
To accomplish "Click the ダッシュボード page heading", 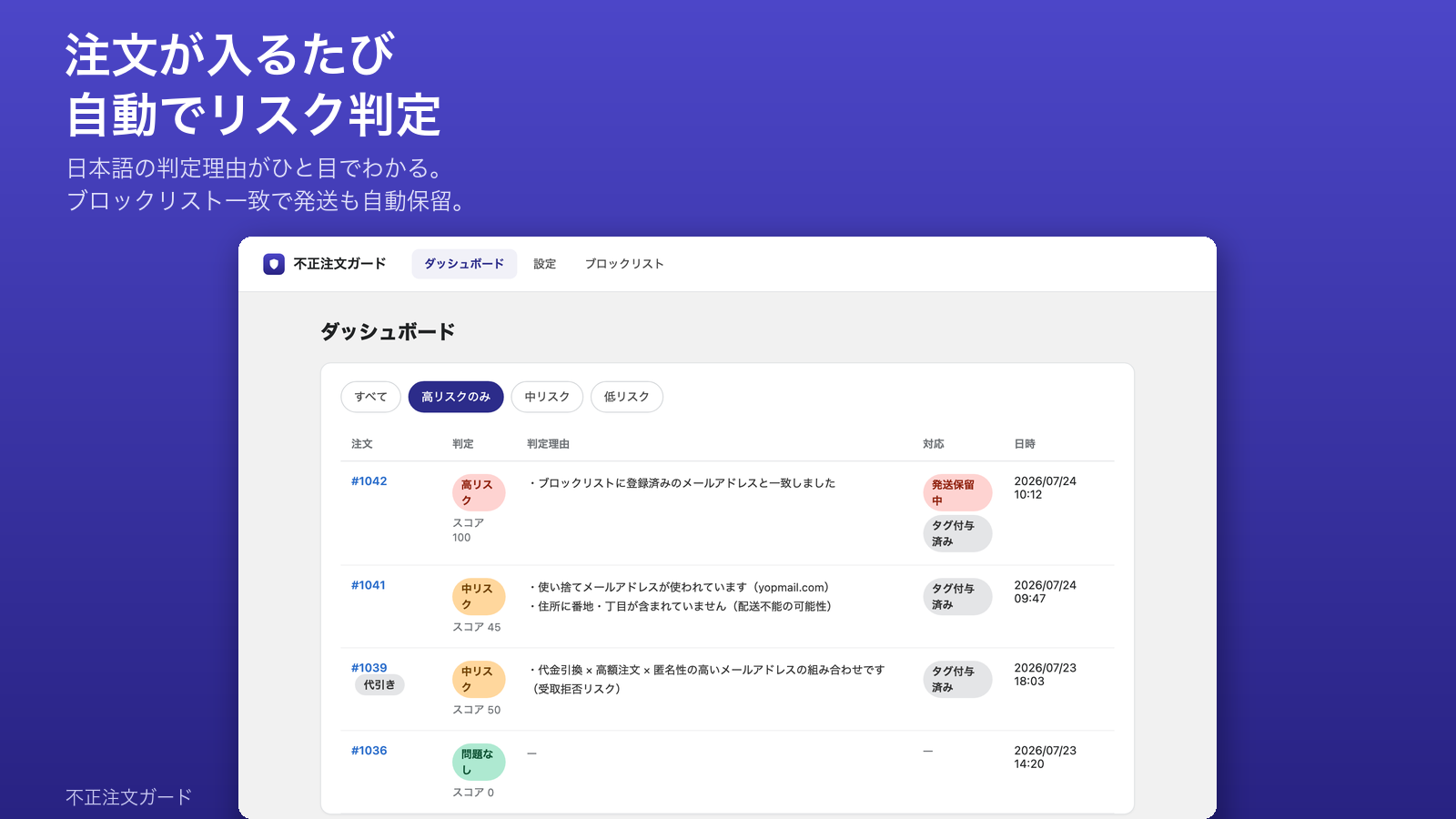I will pos(388,332).
